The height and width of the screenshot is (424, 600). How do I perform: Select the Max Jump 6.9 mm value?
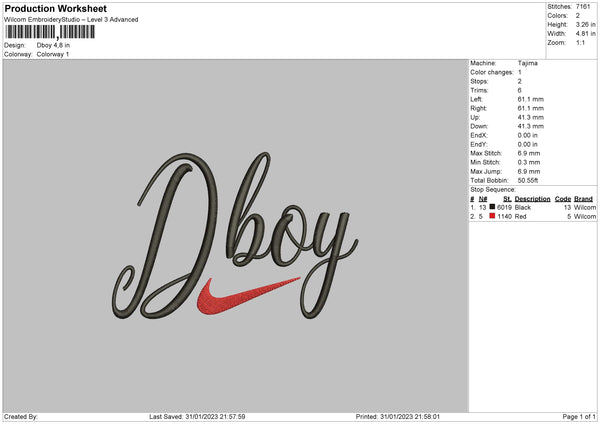point(529,171)
